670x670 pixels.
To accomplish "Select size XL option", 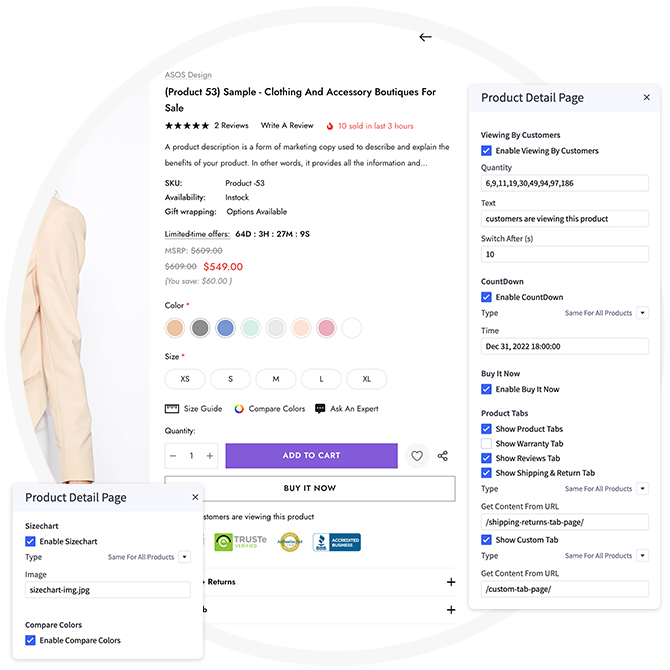I will pyautogui.click(x=366, y=380).
